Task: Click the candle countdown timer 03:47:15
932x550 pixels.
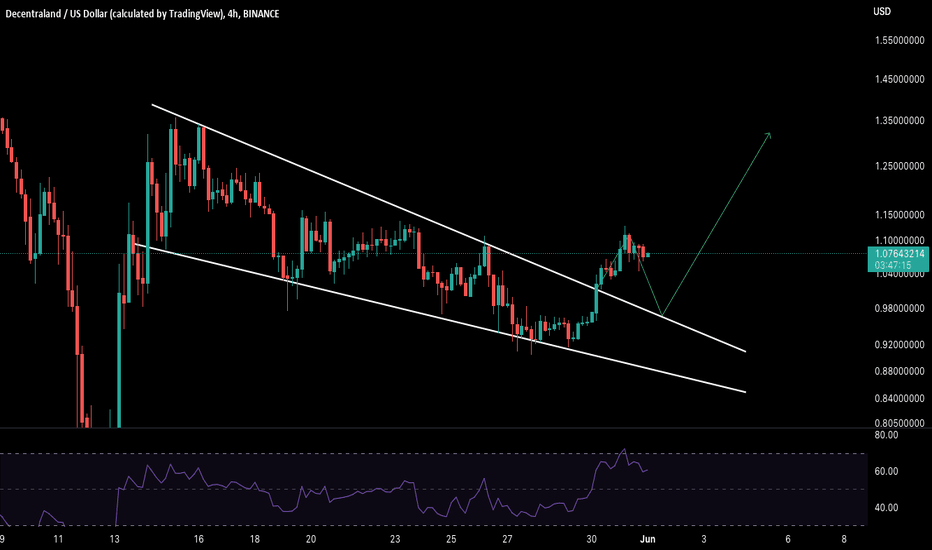Action: (893, 265)
